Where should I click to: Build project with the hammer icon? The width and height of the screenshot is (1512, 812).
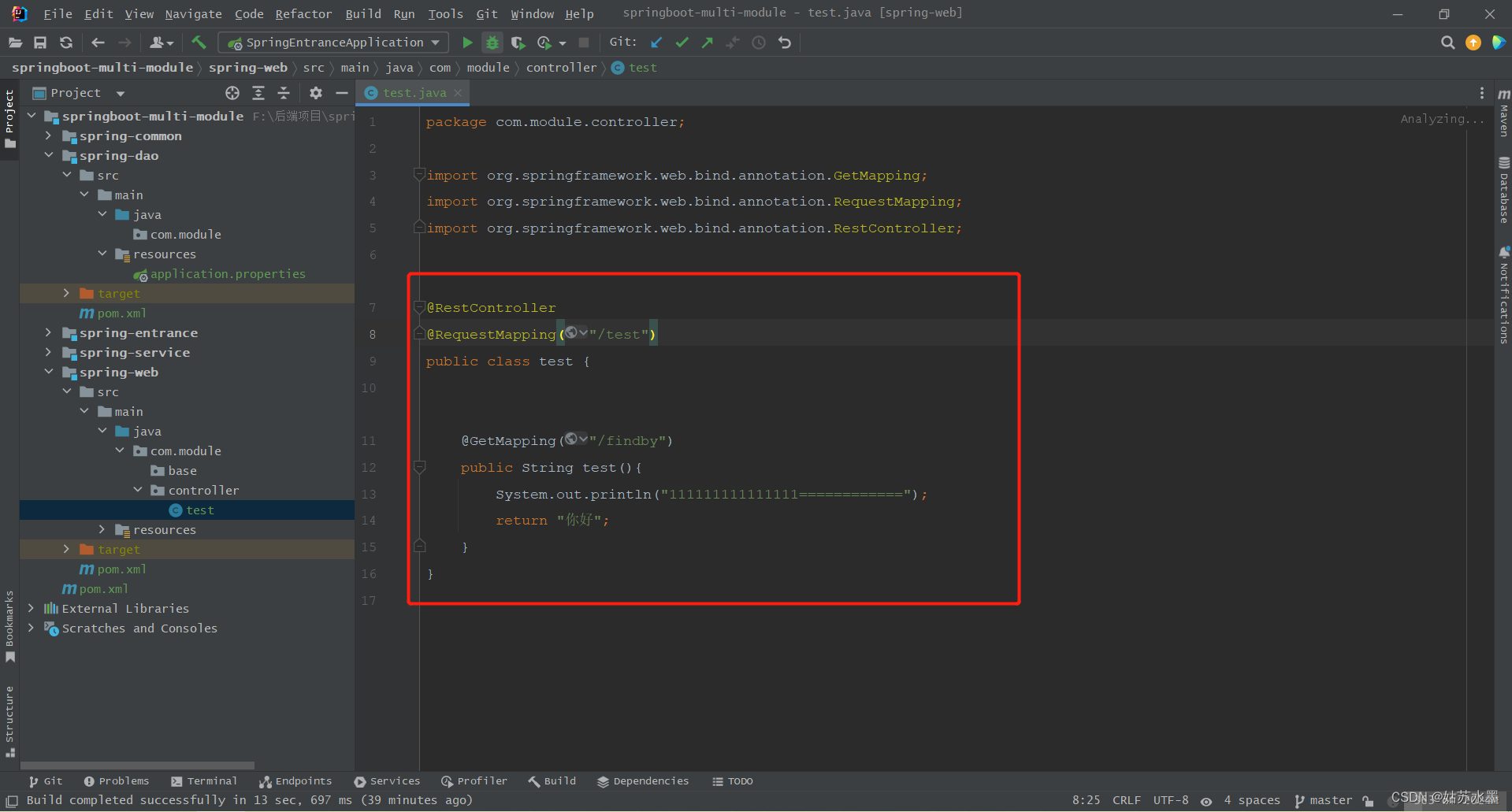(x=199, y=43)
